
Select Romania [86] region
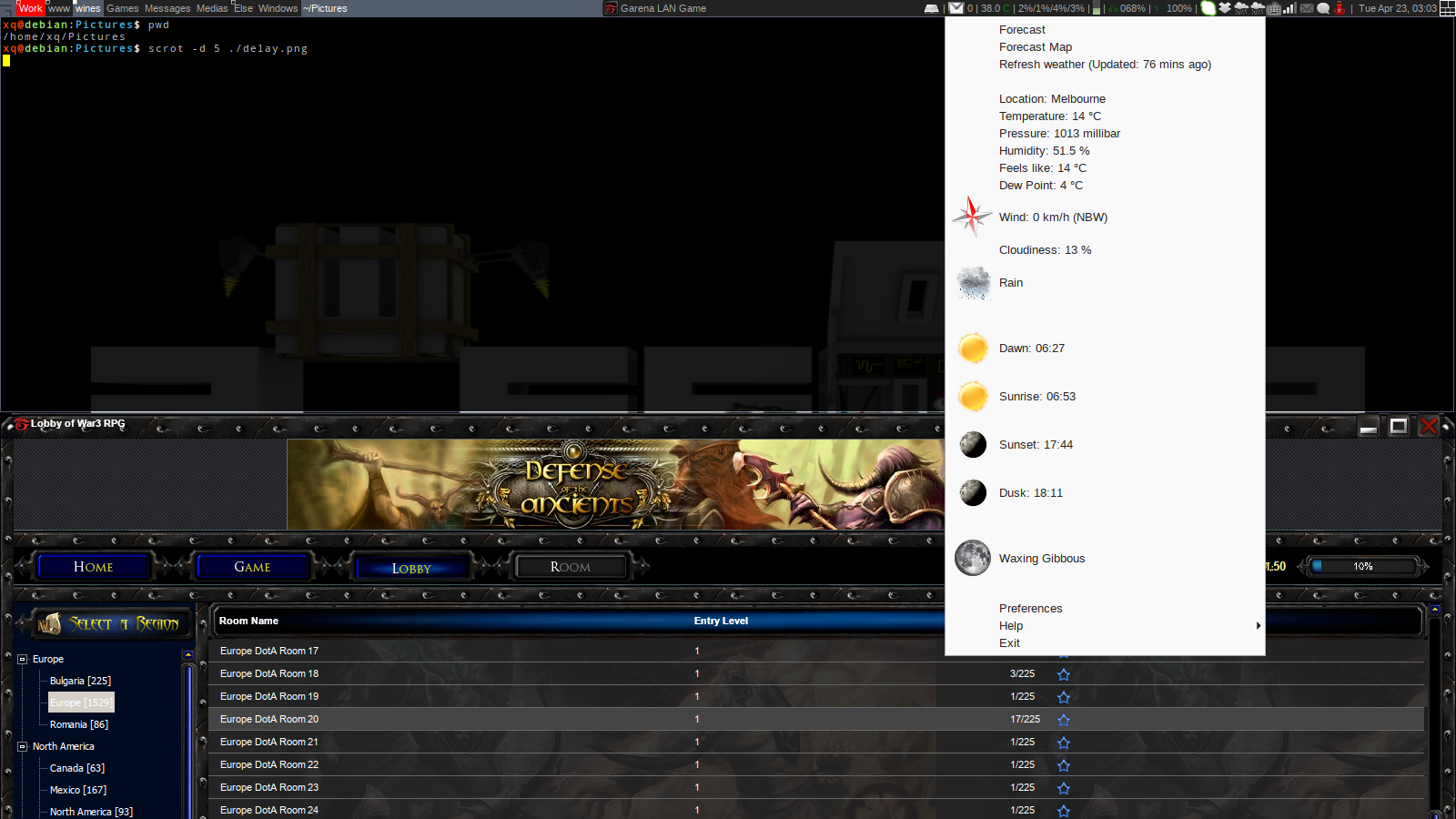[x=79, y=724]
